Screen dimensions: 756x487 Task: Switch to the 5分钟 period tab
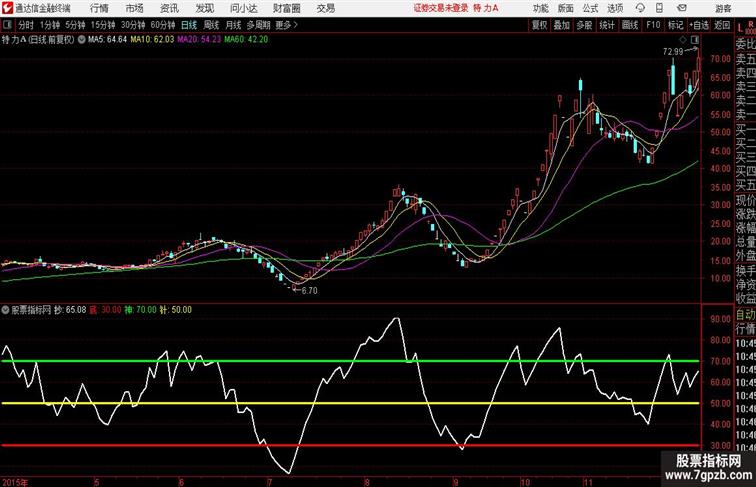(75, 25)
